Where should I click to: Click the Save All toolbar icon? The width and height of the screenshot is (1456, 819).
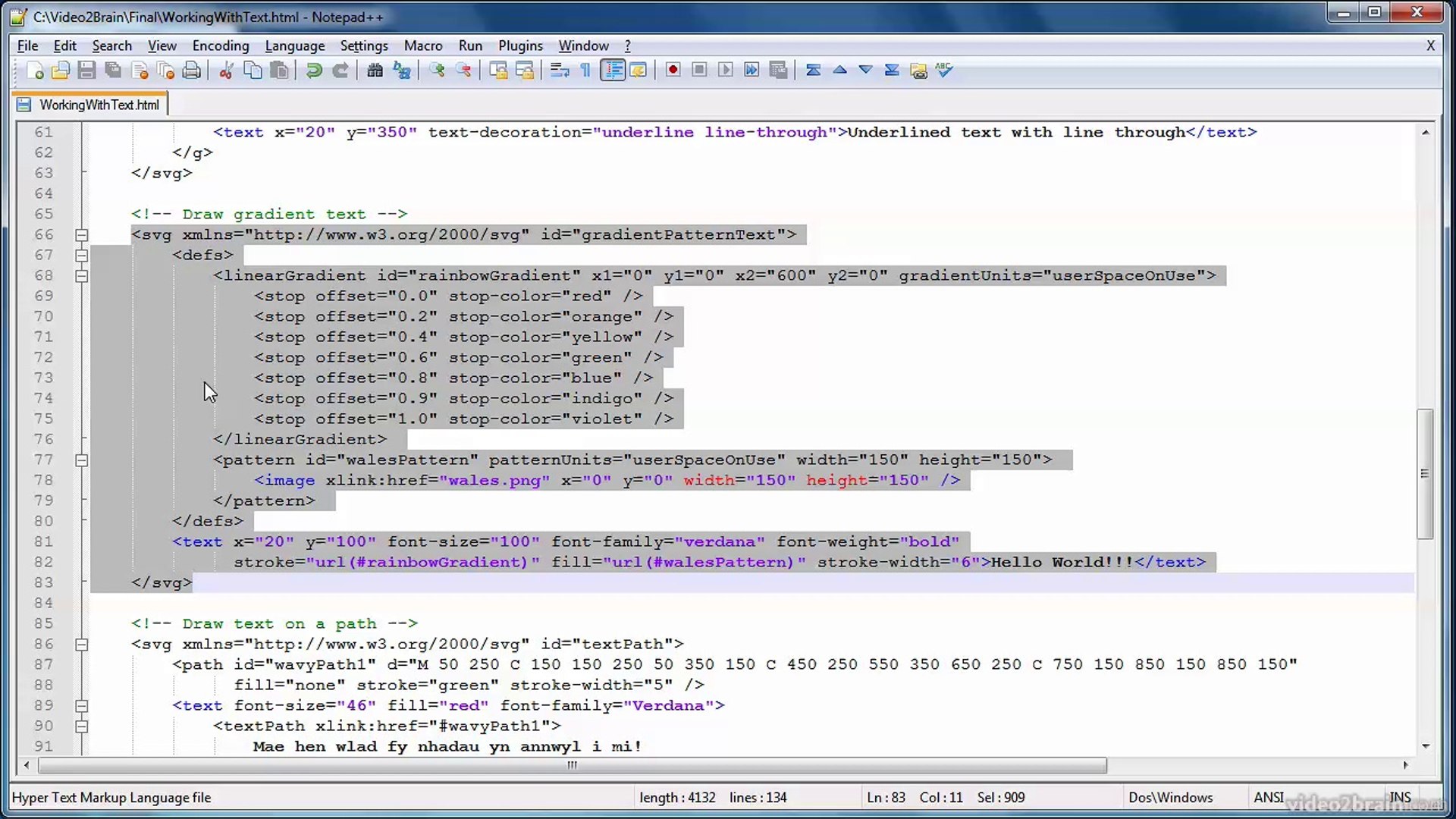pos(113,71)
